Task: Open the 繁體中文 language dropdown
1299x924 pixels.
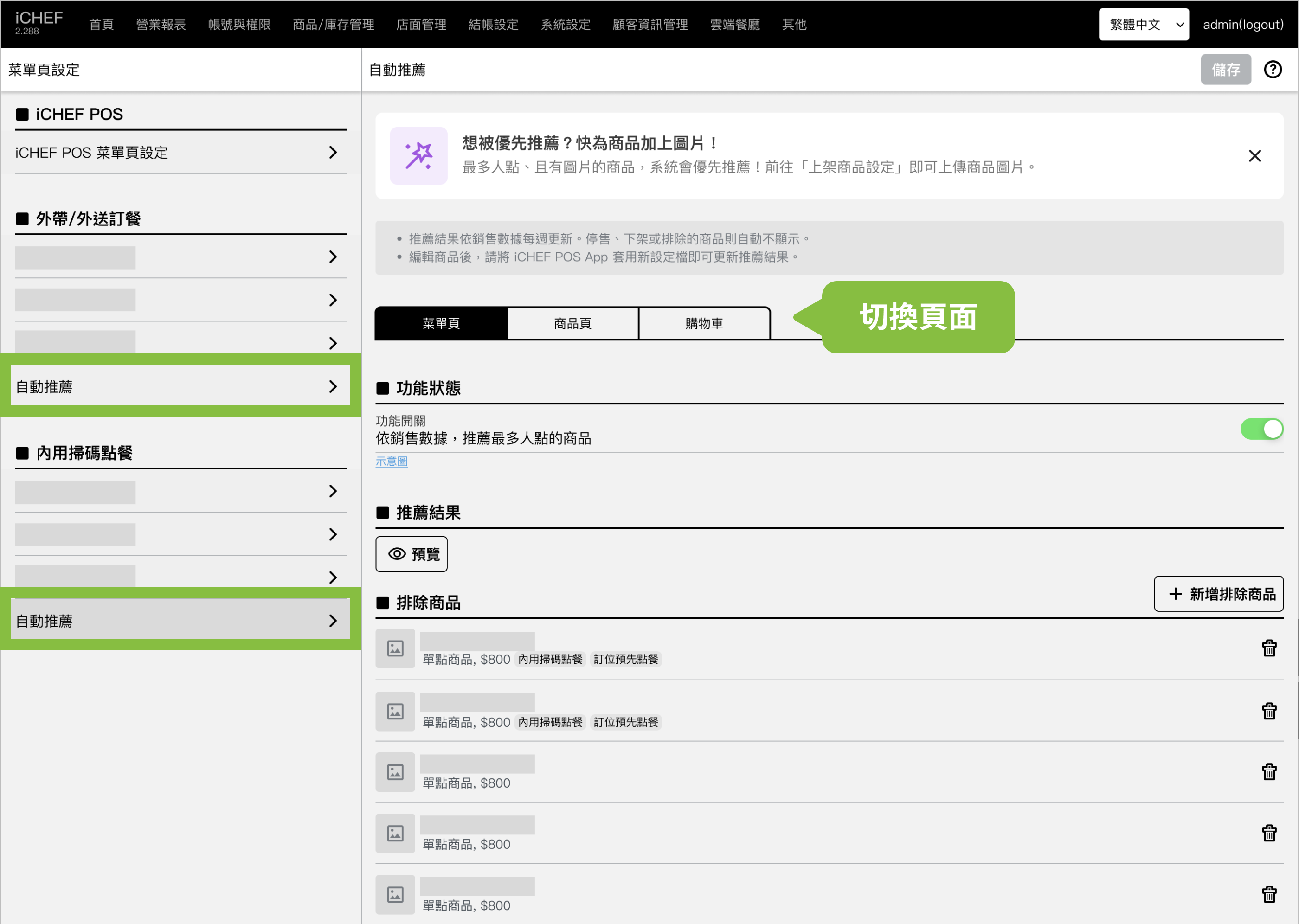Action: coord(1144,25)
